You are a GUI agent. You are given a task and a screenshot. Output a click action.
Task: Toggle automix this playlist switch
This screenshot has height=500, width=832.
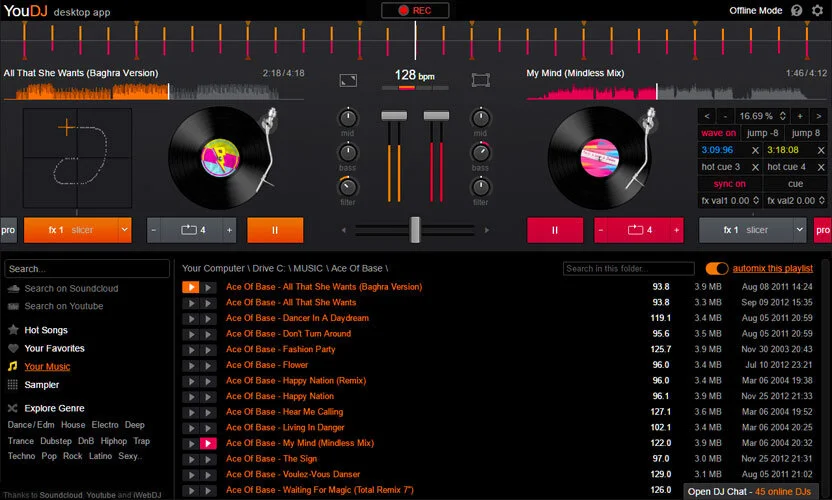click(x=717, y=269)
